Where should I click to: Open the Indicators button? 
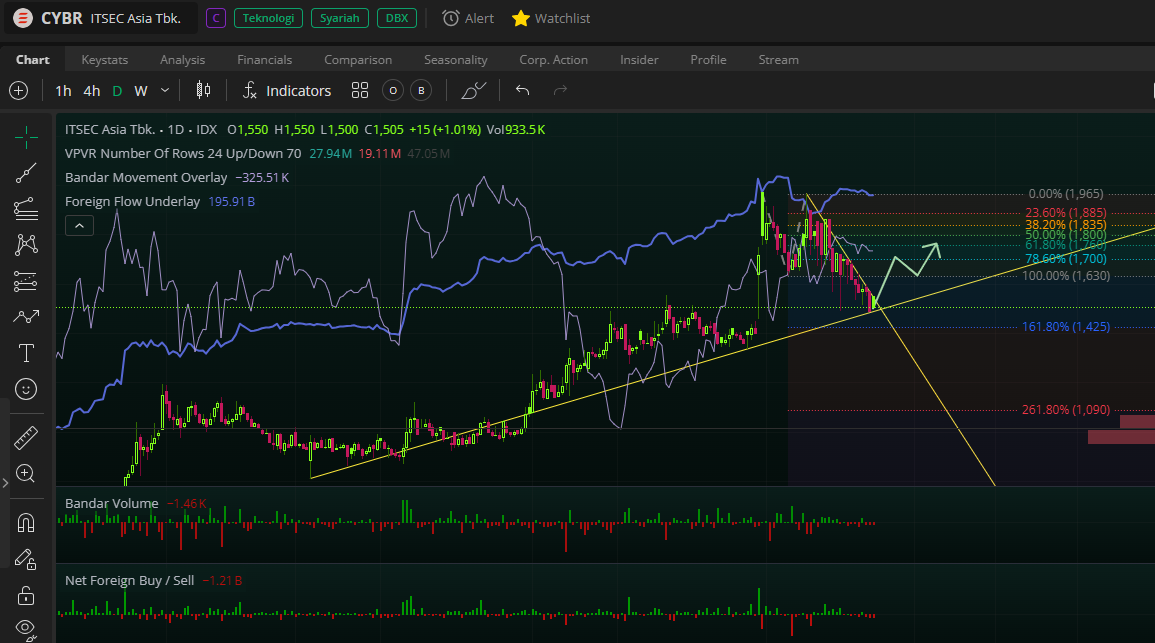click(287, 91)
